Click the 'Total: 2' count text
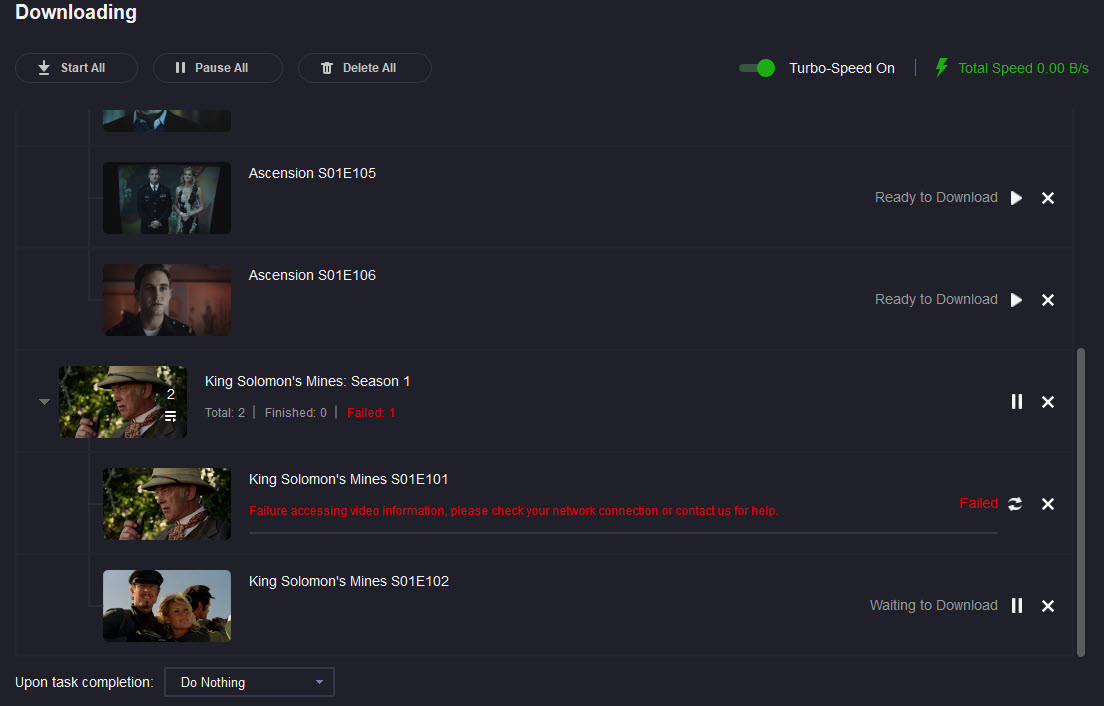Screen dimensions: 1104x706 pyautogui.click(x=225, y=412)
